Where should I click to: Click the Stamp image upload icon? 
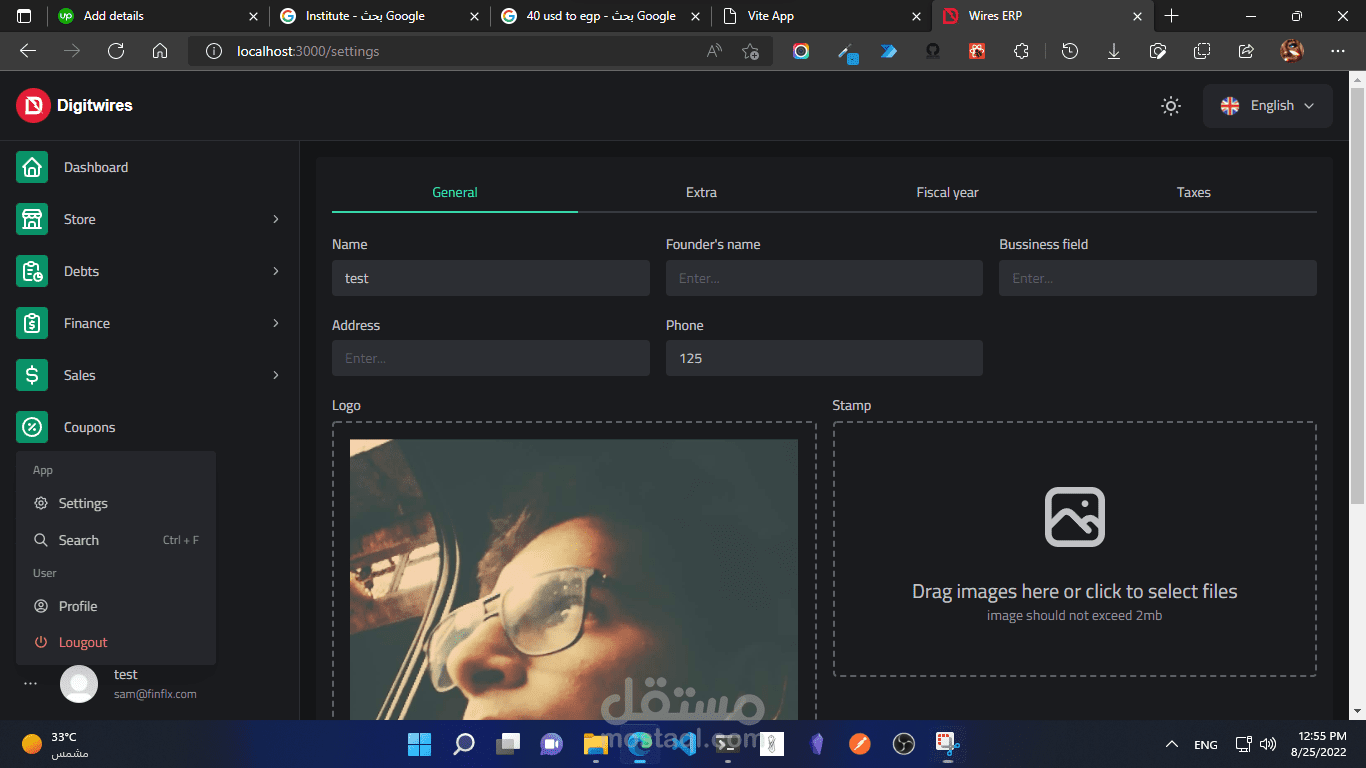(1075, 517)
